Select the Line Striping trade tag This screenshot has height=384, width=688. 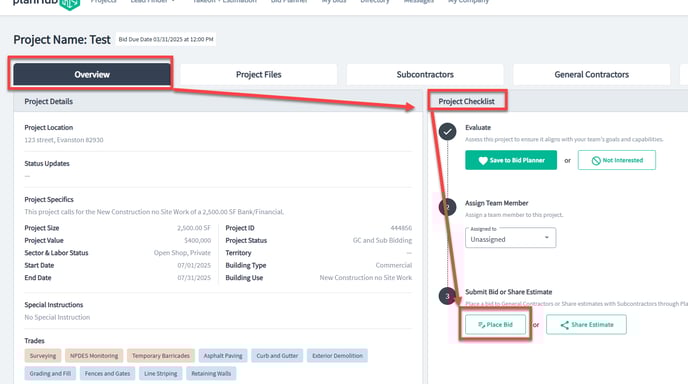(x=161, y=373)
